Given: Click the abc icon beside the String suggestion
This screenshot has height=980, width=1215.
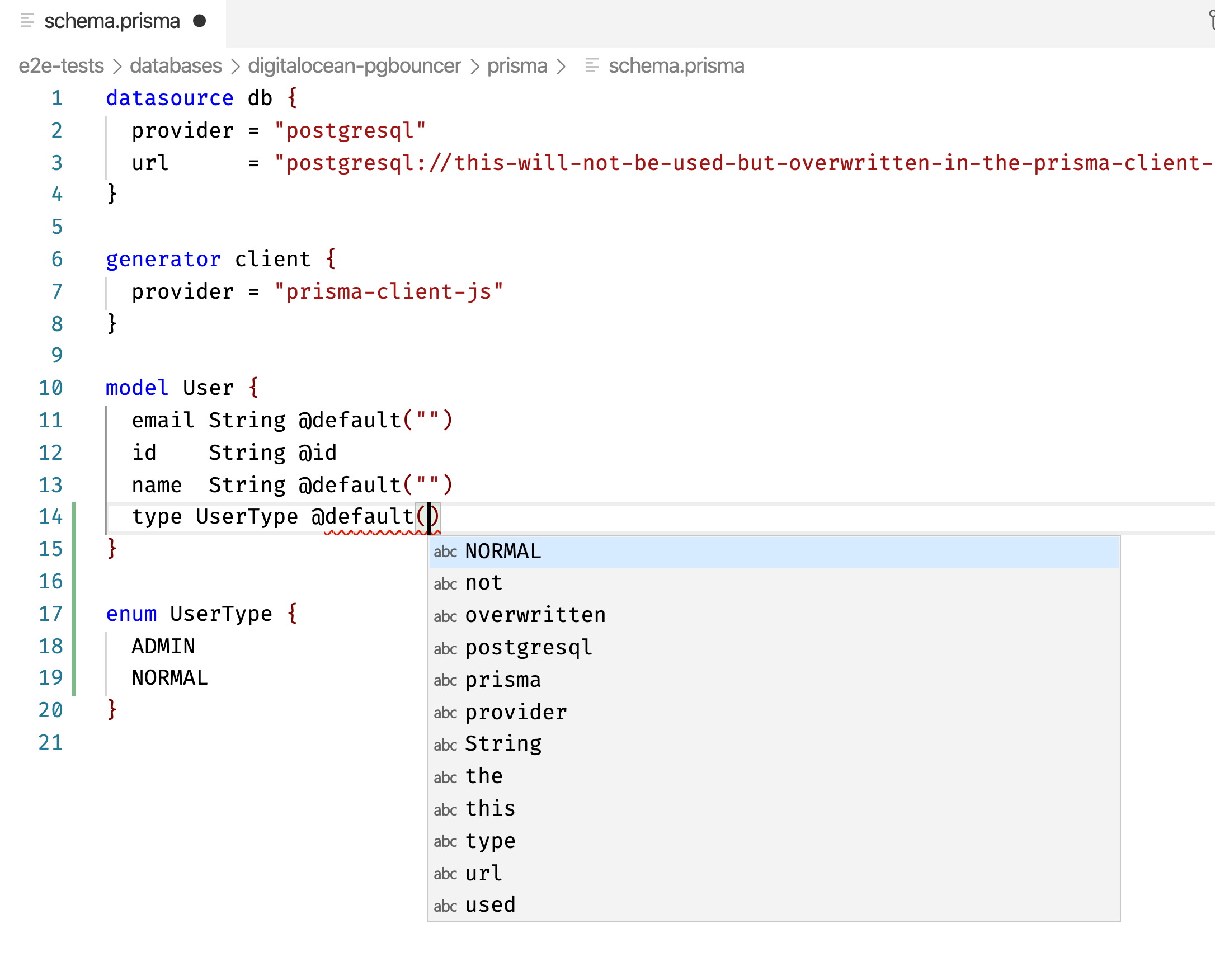Looking at the screenshot, I should [x=445, y=745].
